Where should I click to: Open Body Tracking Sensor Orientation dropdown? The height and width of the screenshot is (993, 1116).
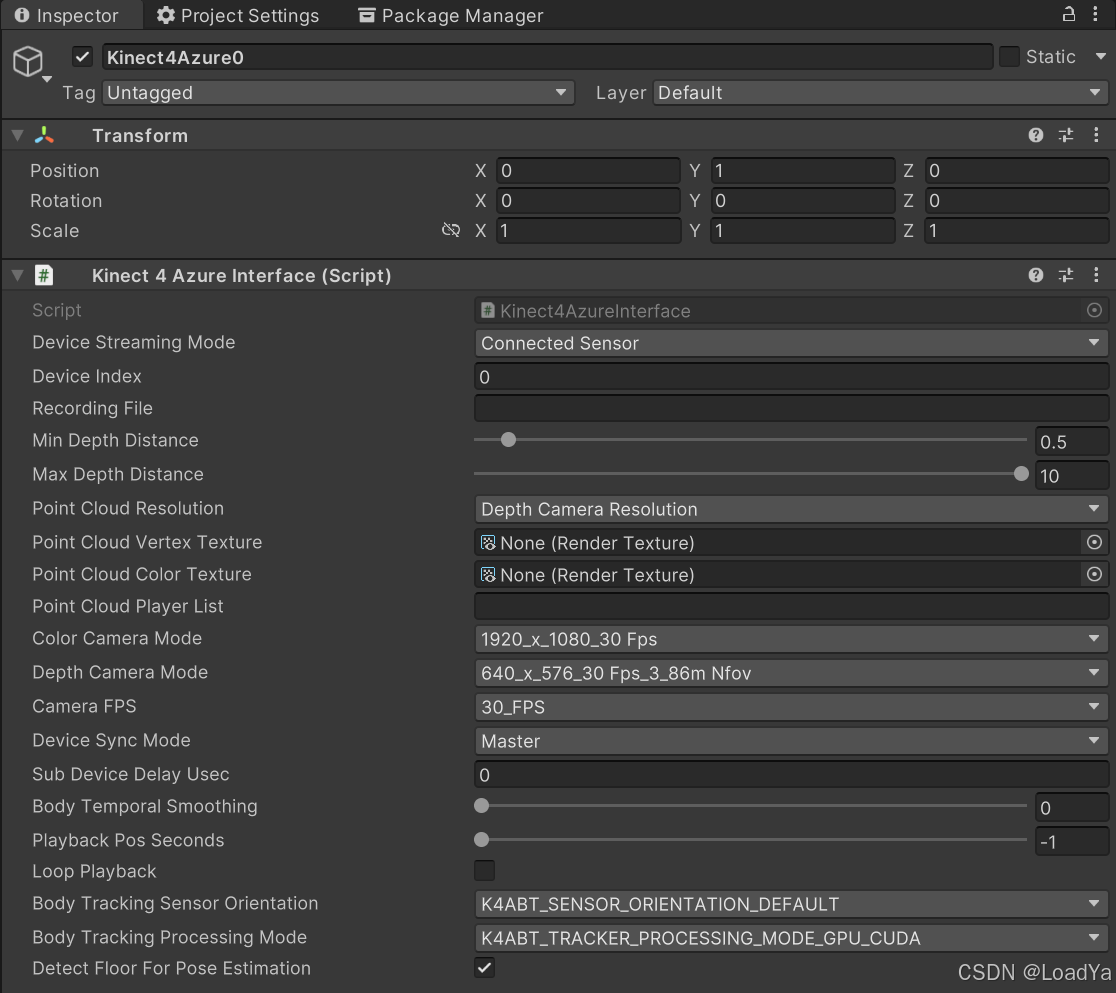pyautogui.click(x=791, y=904)
